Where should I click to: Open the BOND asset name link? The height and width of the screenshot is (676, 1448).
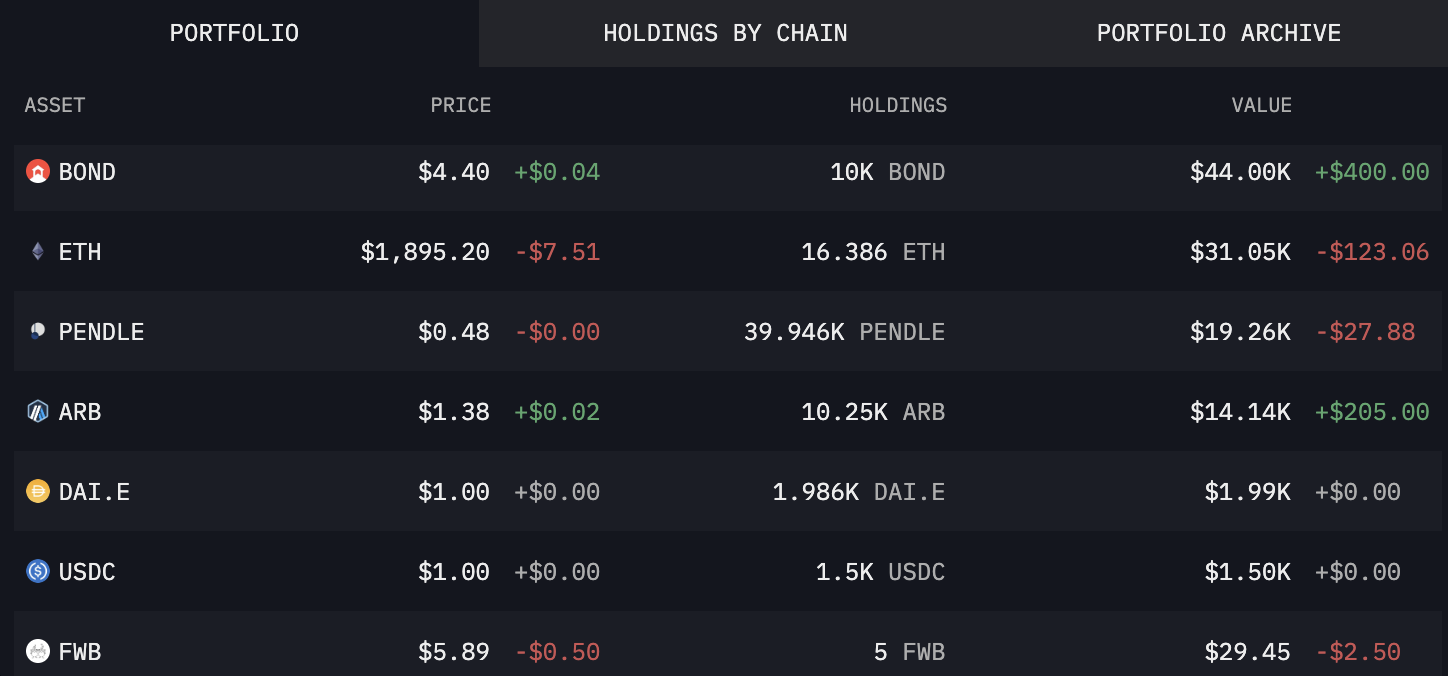point(87,172)
